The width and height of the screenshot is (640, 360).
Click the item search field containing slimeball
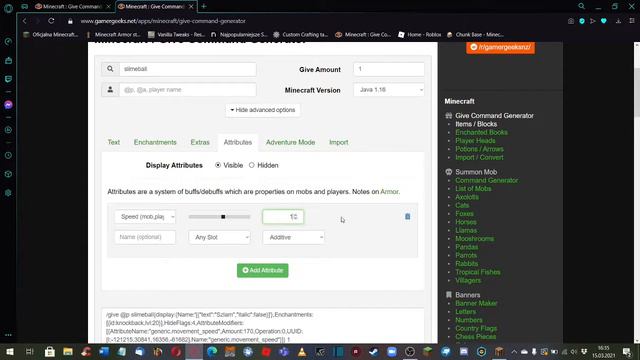click(x=188, y=69)
